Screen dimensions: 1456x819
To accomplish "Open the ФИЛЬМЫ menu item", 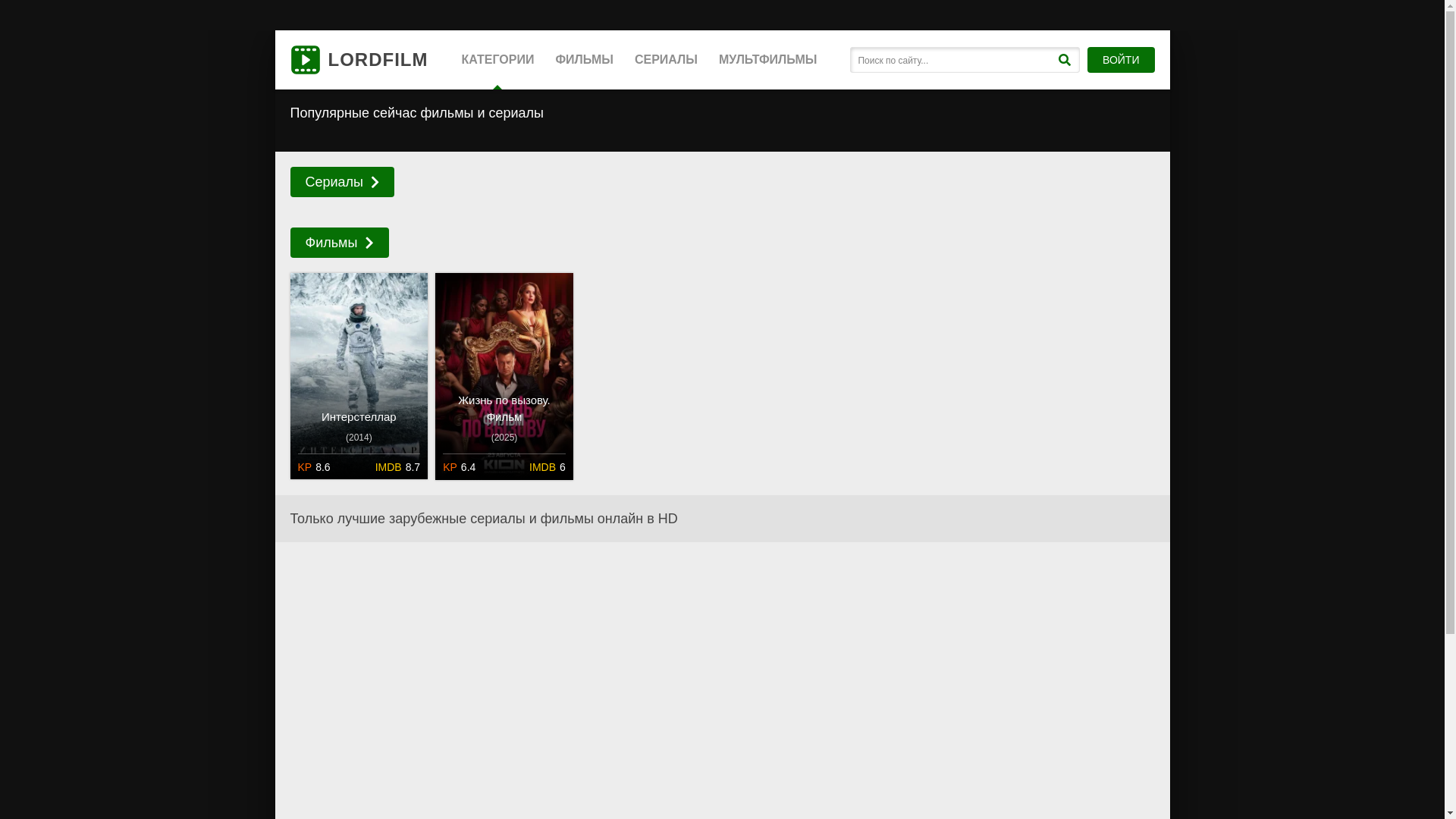I will [584, 60].
